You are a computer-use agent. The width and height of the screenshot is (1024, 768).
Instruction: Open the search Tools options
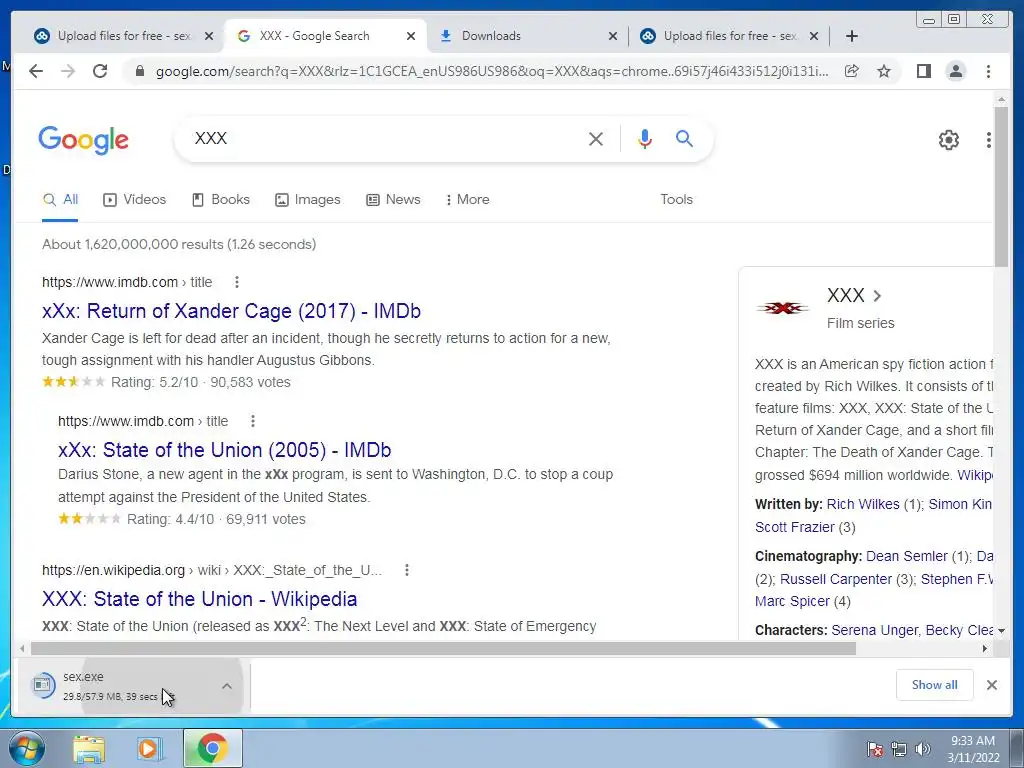pyautogui.click(x=676, y=199)
